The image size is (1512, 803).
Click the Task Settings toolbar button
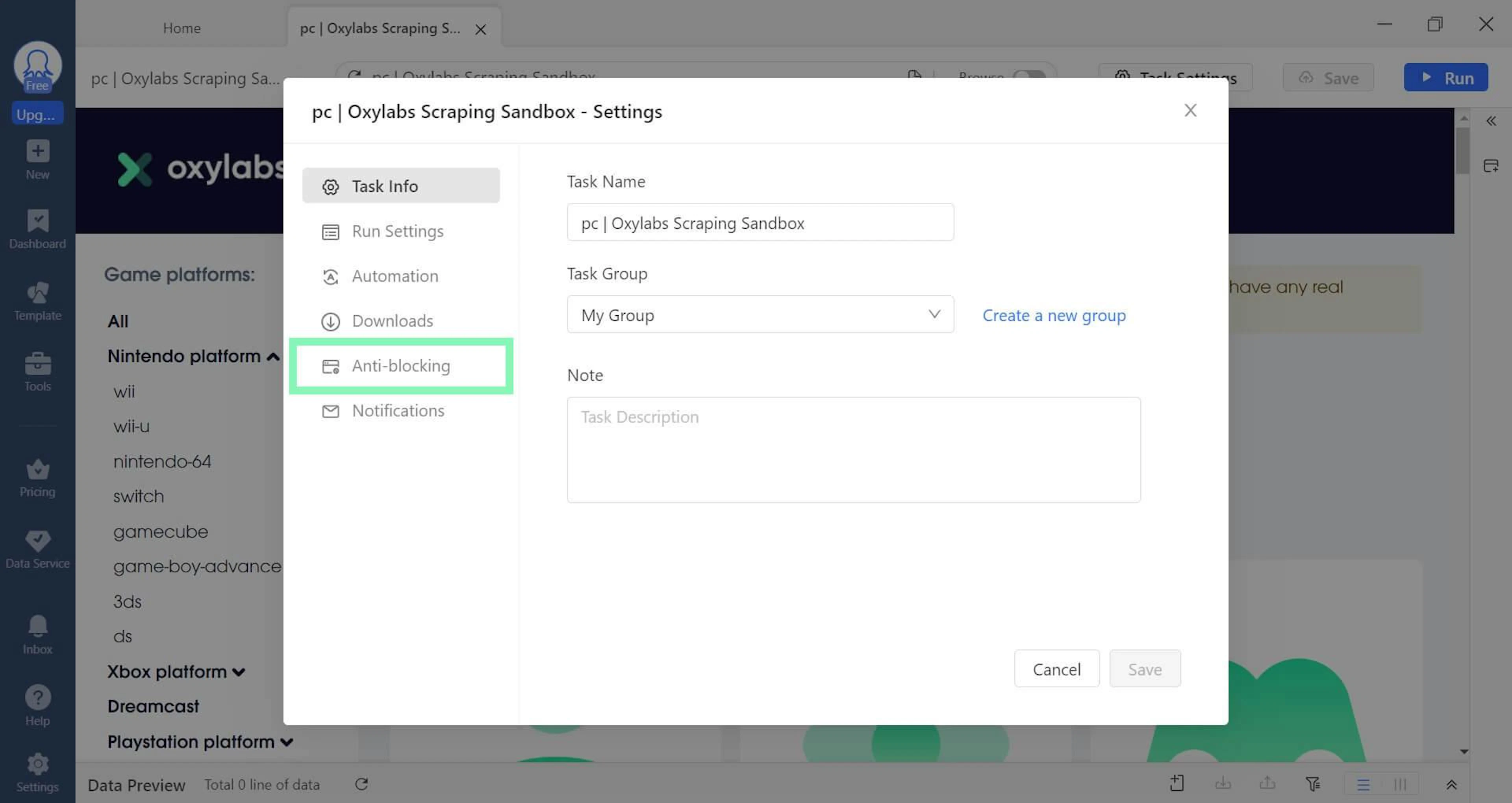(1175, 78)
